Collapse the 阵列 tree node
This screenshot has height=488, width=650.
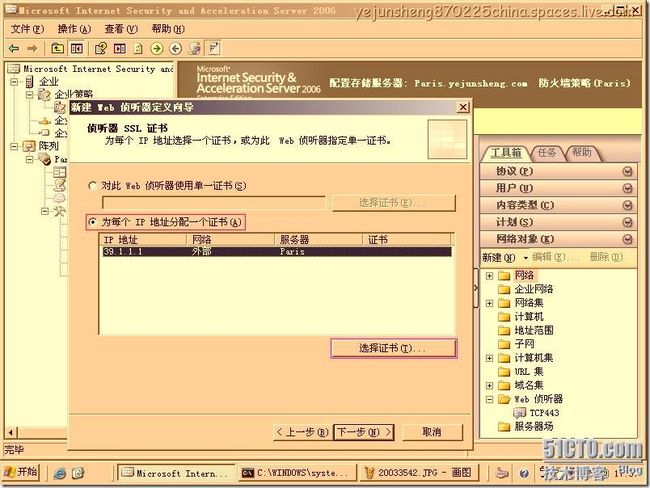coord(14,146)
